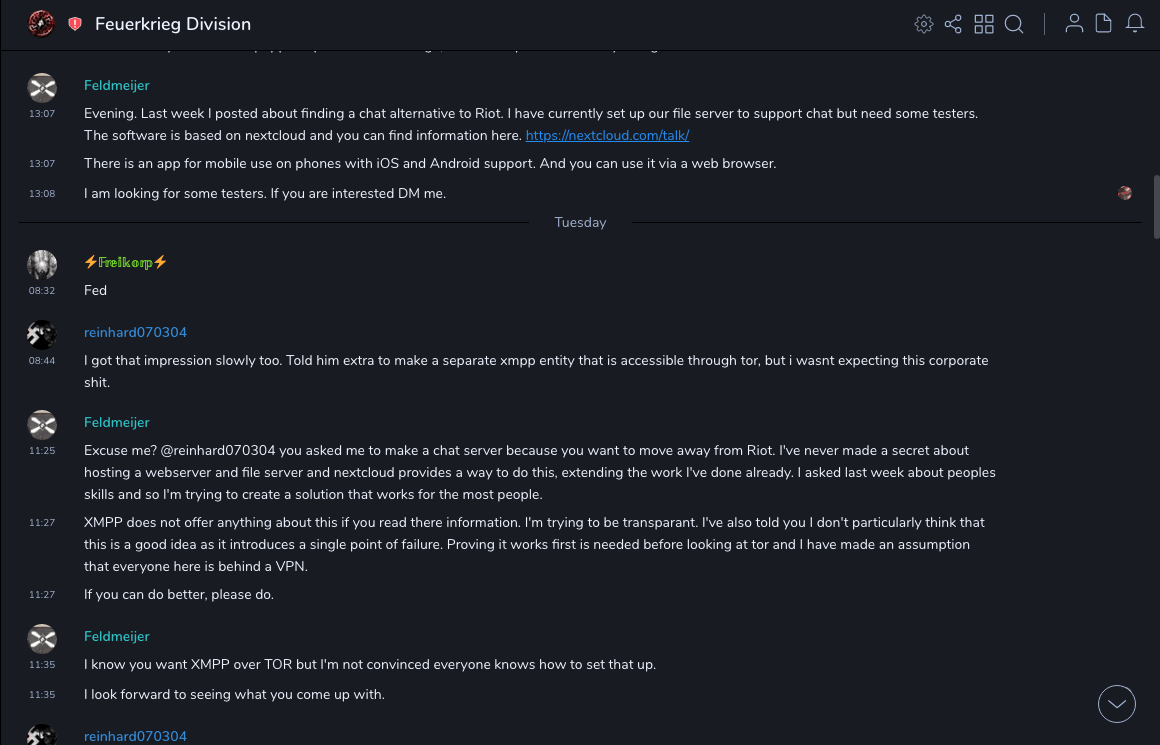The image size is (1160, 745).
Task: Click the vertical scrollbar thumb on the right
Action: (1155, 207)
